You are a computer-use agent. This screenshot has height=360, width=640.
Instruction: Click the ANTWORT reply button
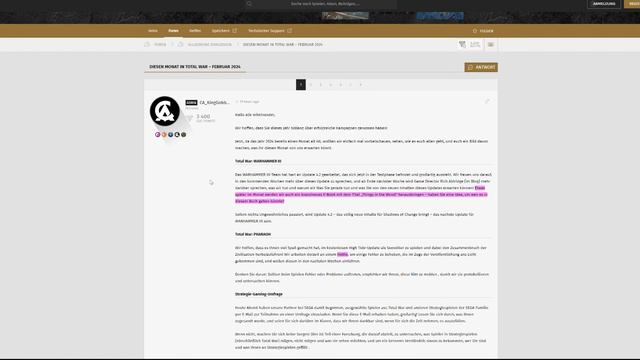point(481,67)
